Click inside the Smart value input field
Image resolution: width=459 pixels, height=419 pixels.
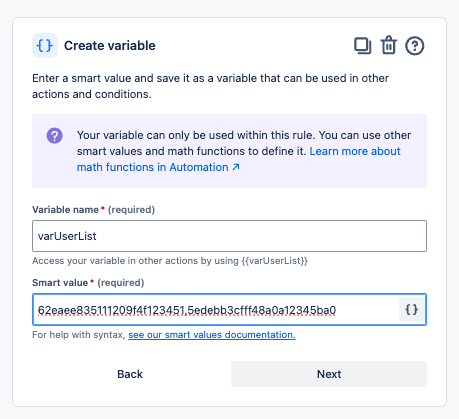click(216, 310)
